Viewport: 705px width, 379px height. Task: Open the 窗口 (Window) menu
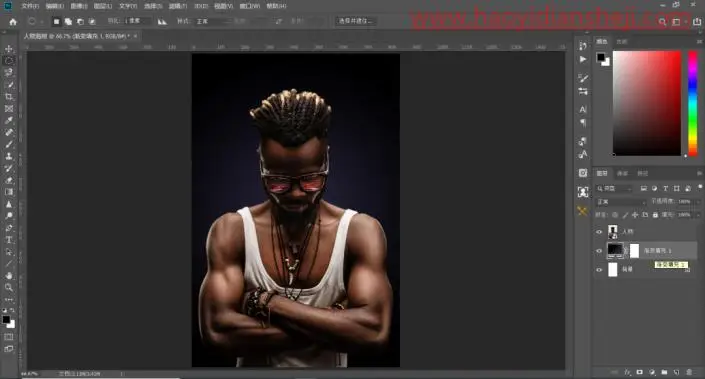point(250,6)
